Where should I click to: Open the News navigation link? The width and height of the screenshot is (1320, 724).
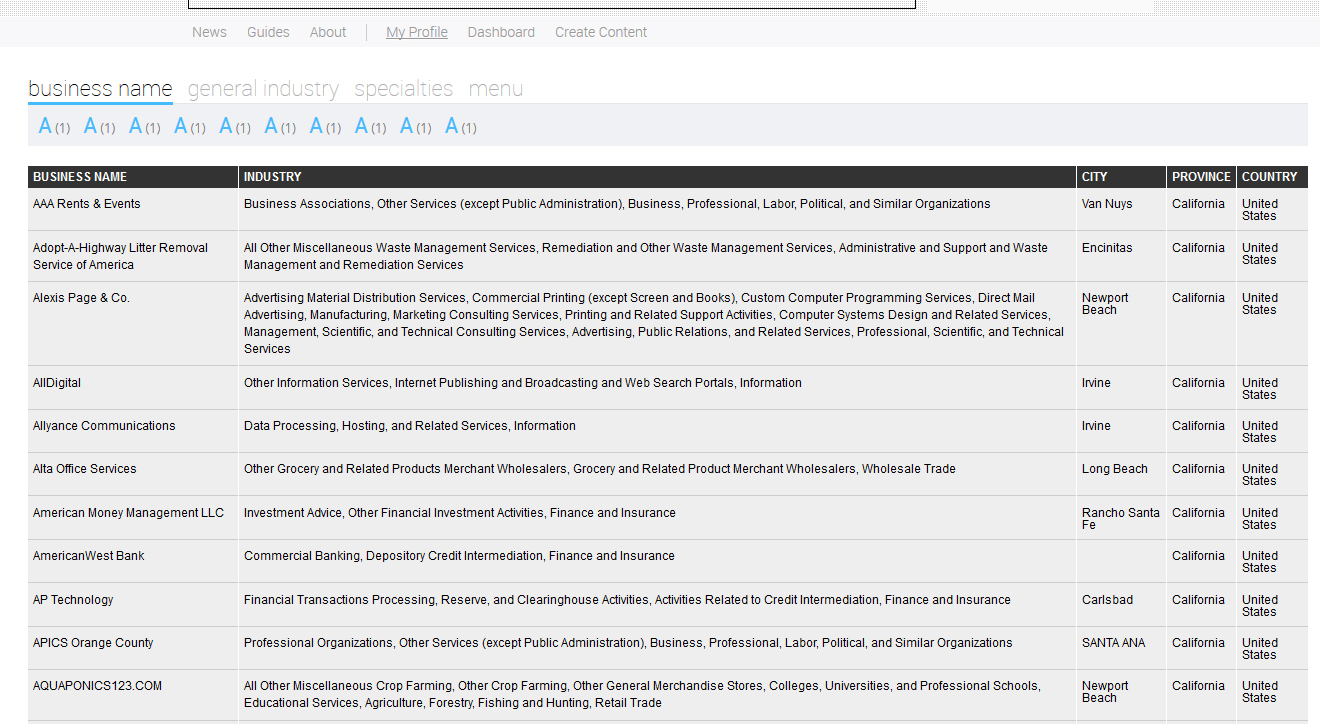(209, 32)
